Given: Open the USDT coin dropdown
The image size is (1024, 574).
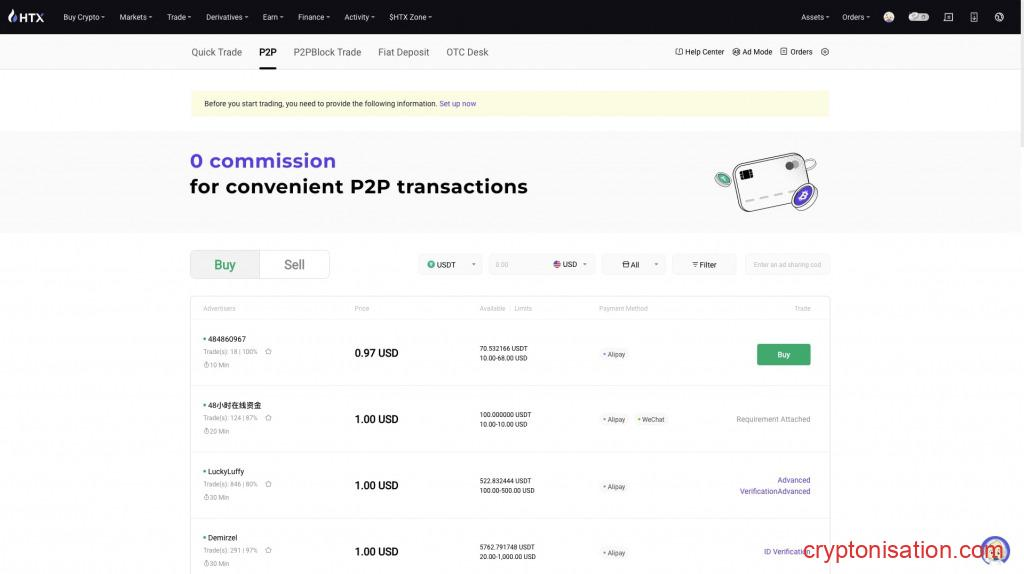Looking at the screenshot, I should click(x=450, y=265).
